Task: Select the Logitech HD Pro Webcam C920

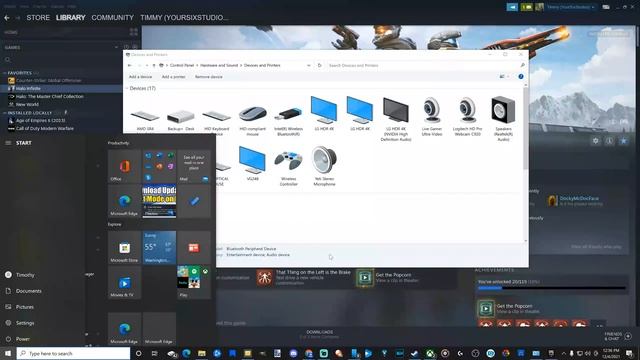Action: (x=467, y=111)
